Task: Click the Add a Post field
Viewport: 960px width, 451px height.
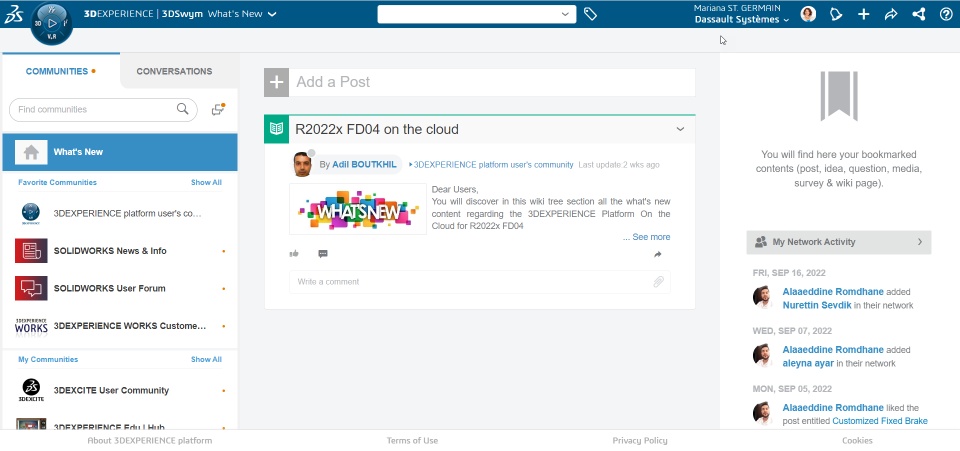Action: 492,82
